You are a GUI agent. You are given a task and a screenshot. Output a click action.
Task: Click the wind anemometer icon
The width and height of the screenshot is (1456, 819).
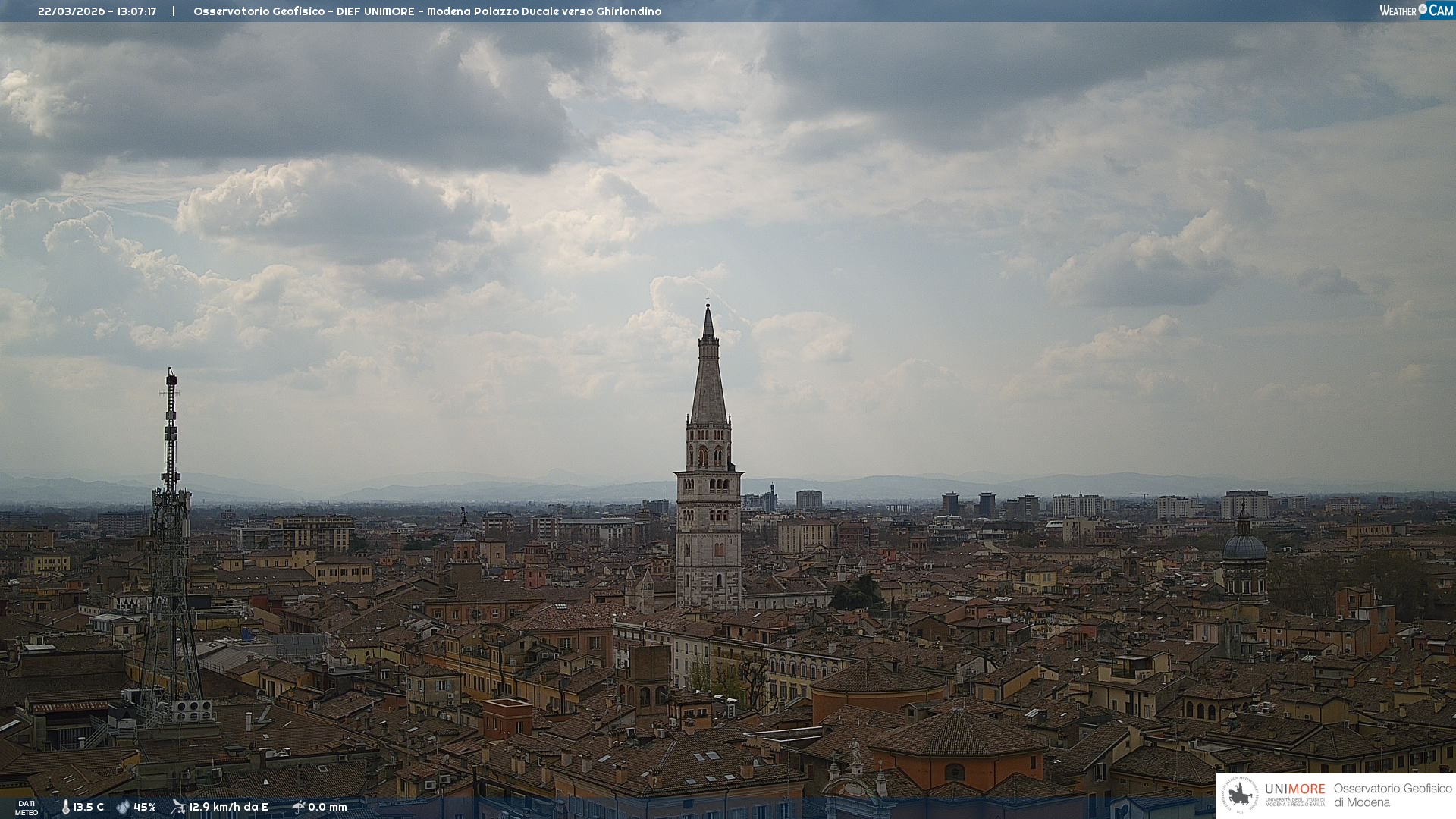click(178, 807)
